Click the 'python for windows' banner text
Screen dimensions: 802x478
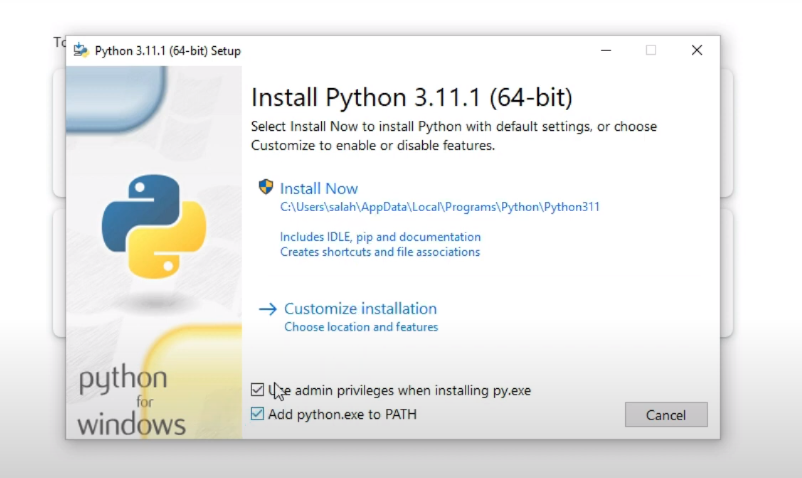coord(131,402)
